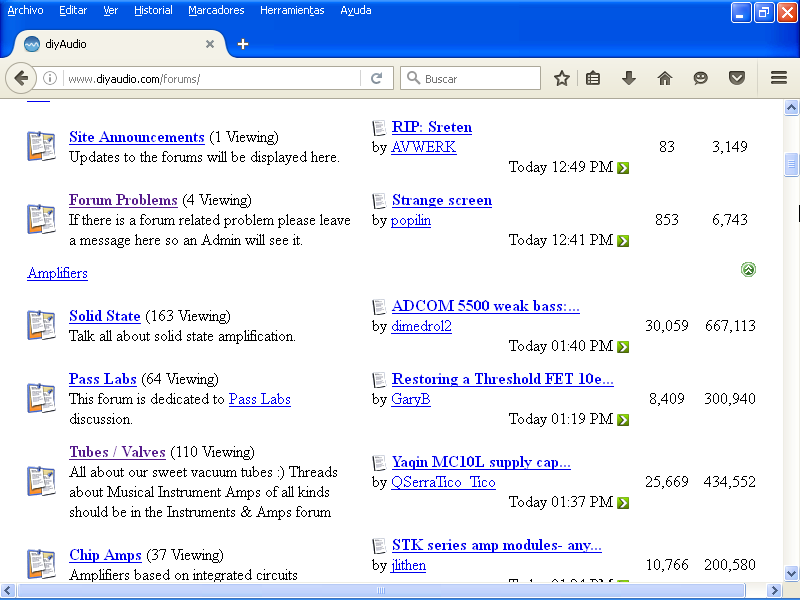Open the Herramientas menu
The image size is (800, 600).
pyautogui.click(x=292, y=10)
